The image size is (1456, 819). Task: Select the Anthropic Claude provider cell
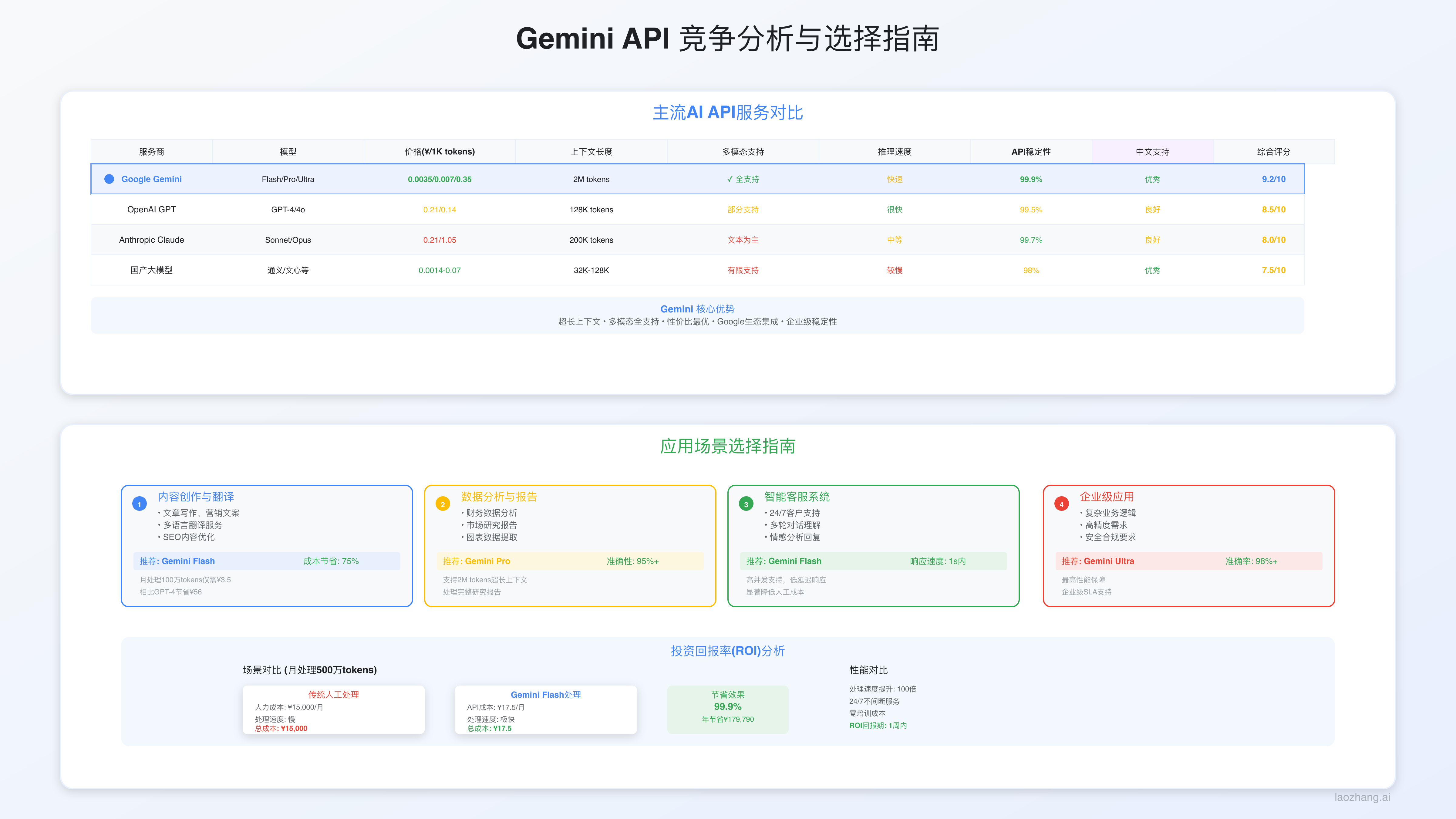(151, 240)
